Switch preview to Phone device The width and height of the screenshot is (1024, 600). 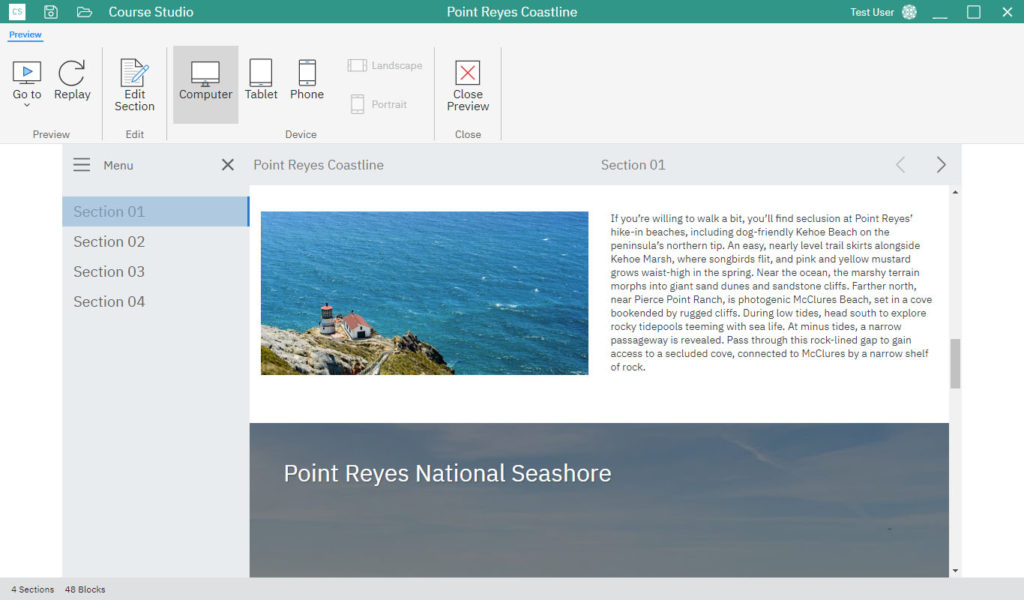tap(307, 80)
